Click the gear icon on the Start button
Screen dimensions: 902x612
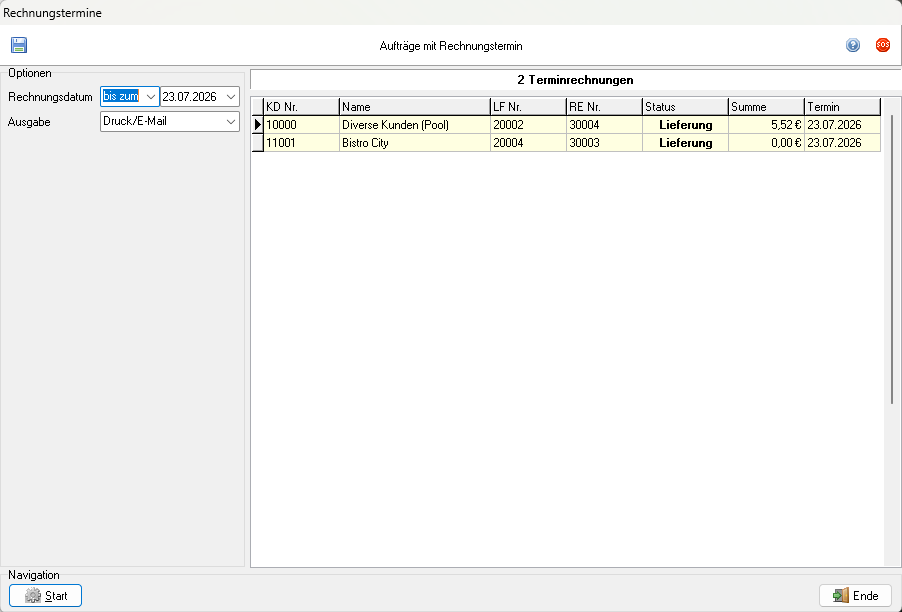[33, 595]
